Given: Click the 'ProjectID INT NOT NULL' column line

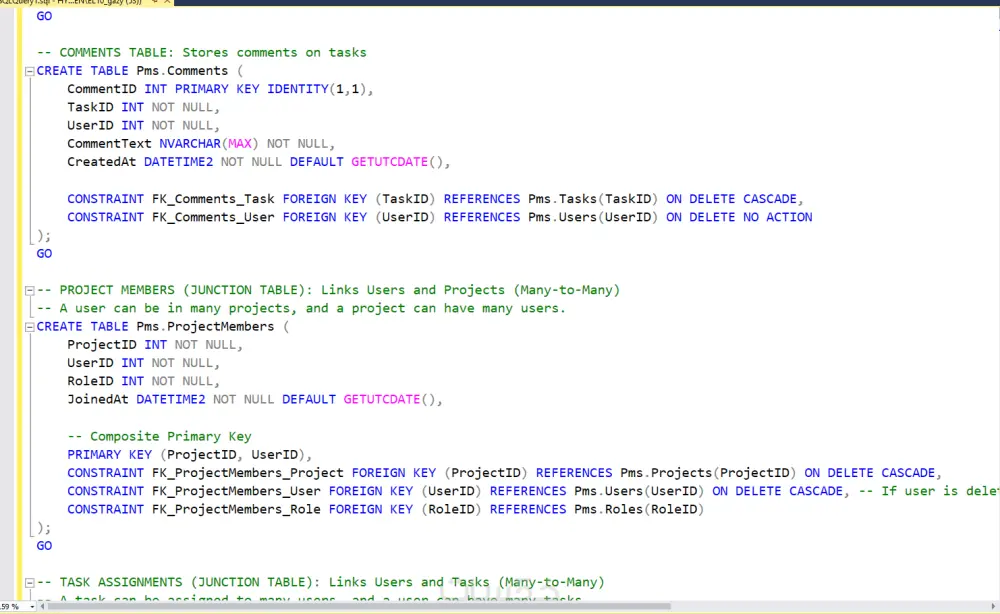Looking at the screenshot, I should (x=155, y=345).
